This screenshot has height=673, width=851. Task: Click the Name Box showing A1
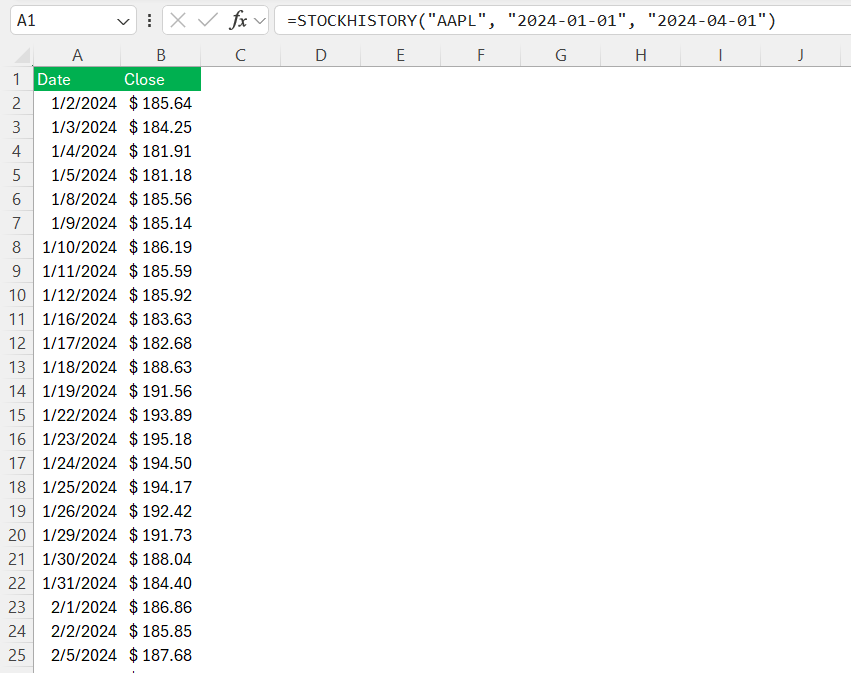[x=73, y=21]
